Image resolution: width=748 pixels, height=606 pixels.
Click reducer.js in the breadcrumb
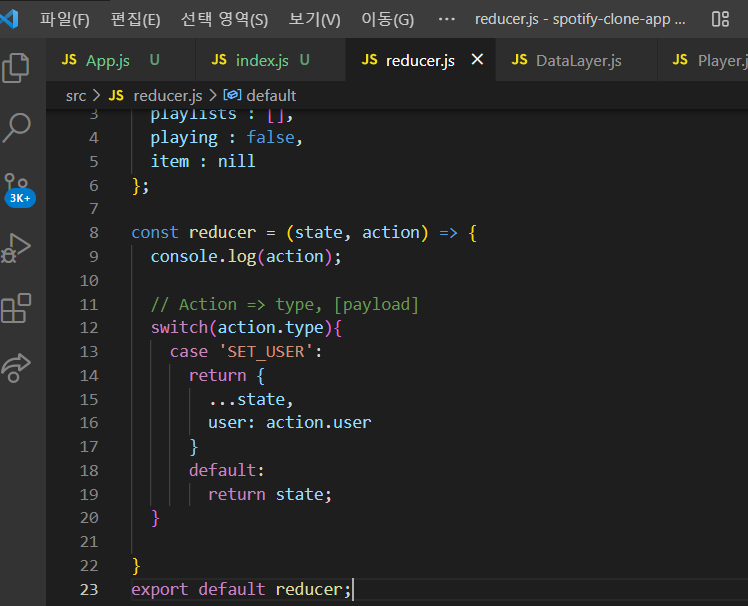pyautogui.click(x=168, y=96)
